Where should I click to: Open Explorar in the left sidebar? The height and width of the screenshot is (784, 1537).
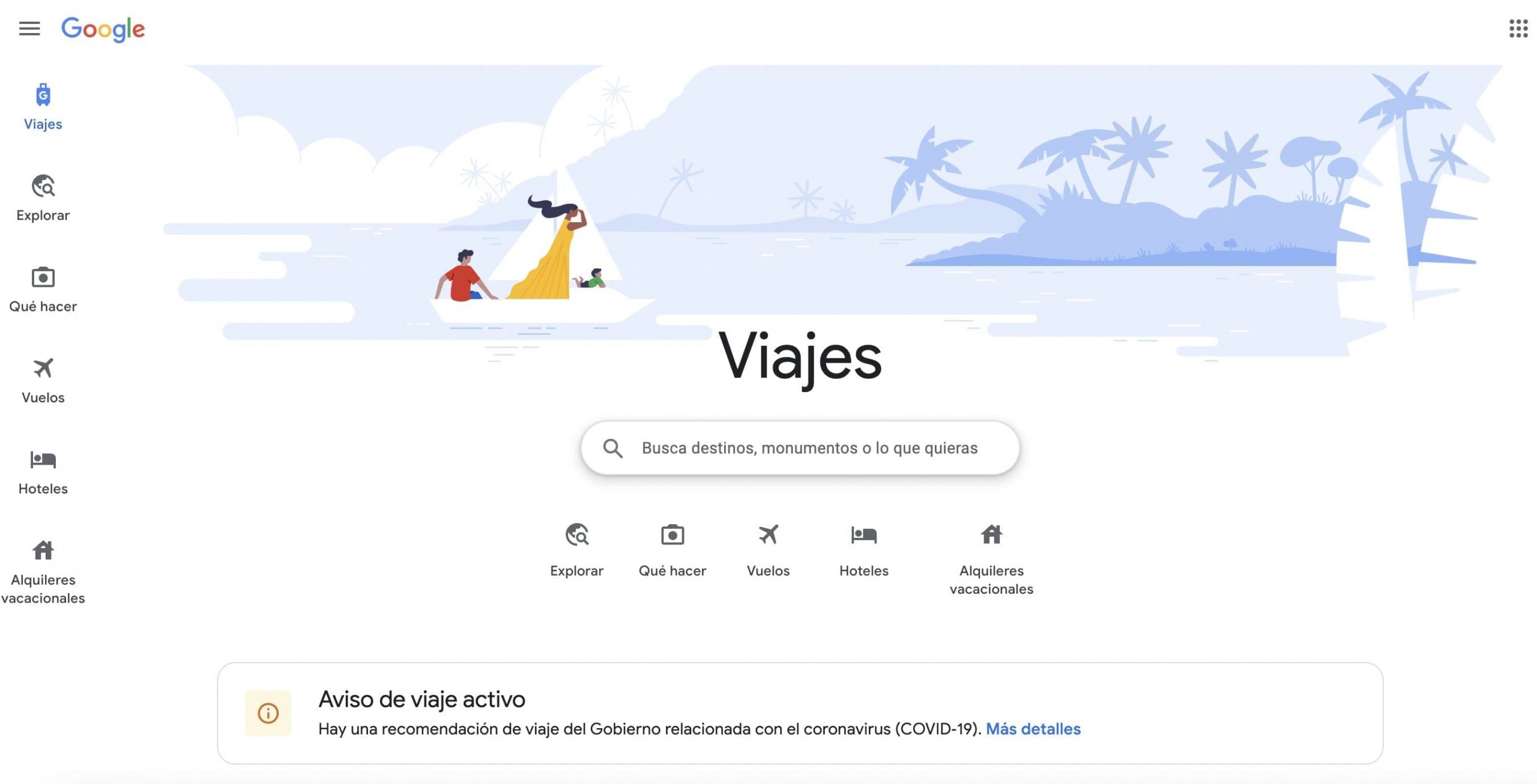click(43, 198)
